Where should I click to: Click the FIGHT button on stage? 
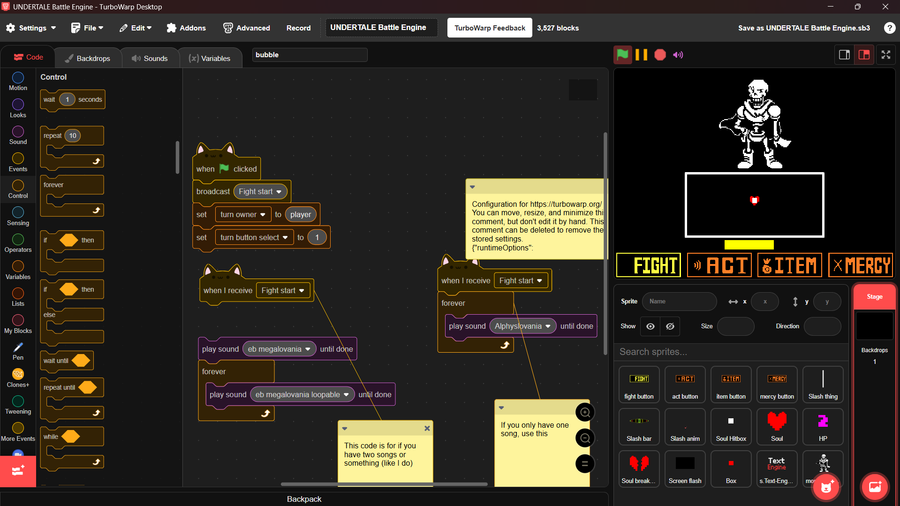[x=649, y=265]
